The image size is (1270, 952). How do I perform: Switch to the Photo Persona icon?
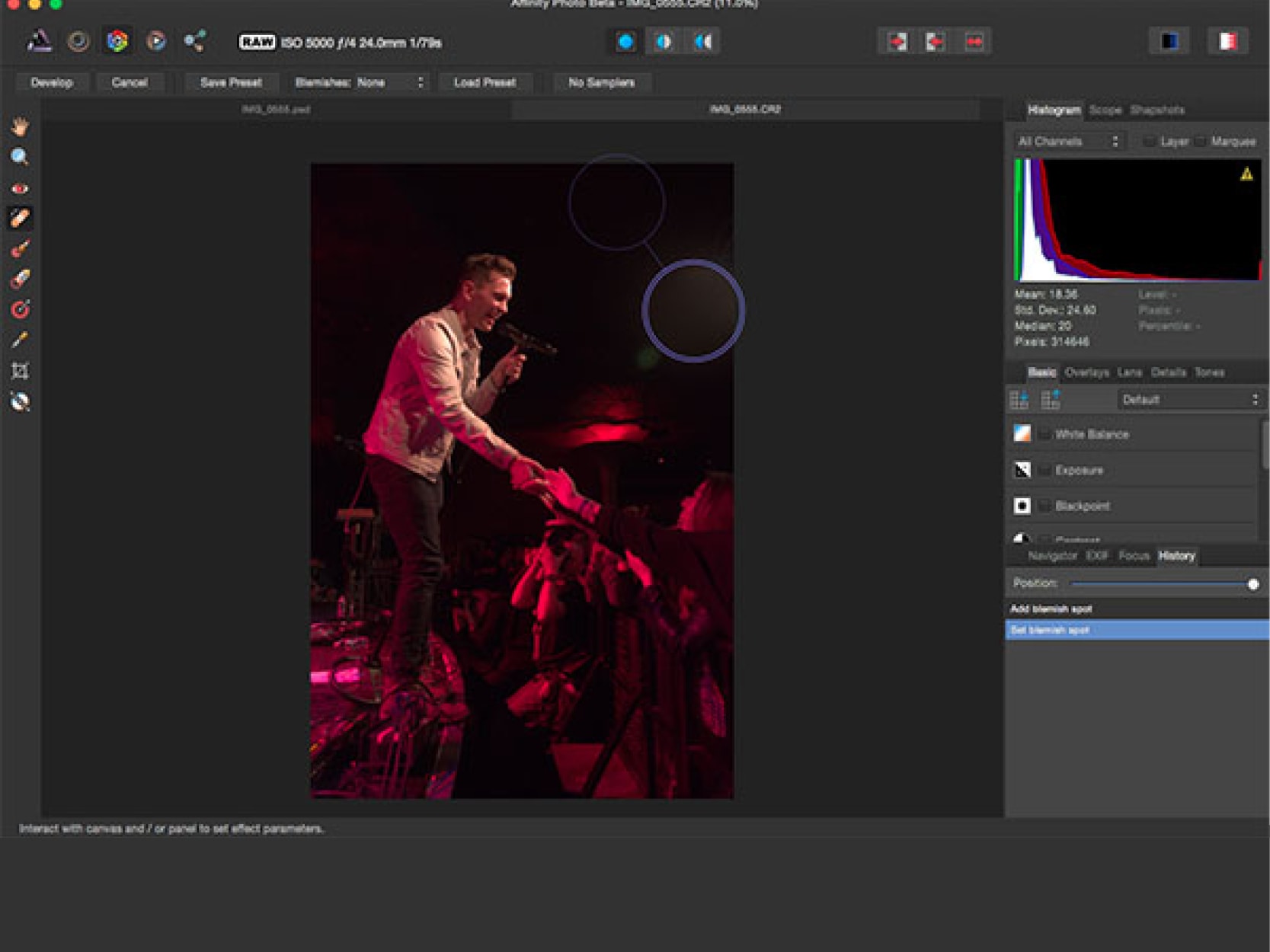pyautogui.click(x=39, y=41)
